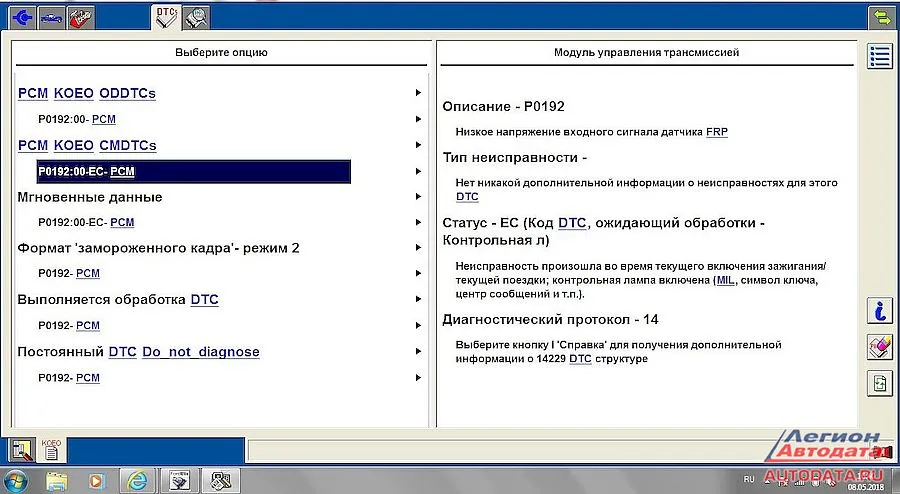Select 'Формат замороженного кадра - режим 2' heading
The width and height of the screenshot is (900, 494).
pos(158,248)
